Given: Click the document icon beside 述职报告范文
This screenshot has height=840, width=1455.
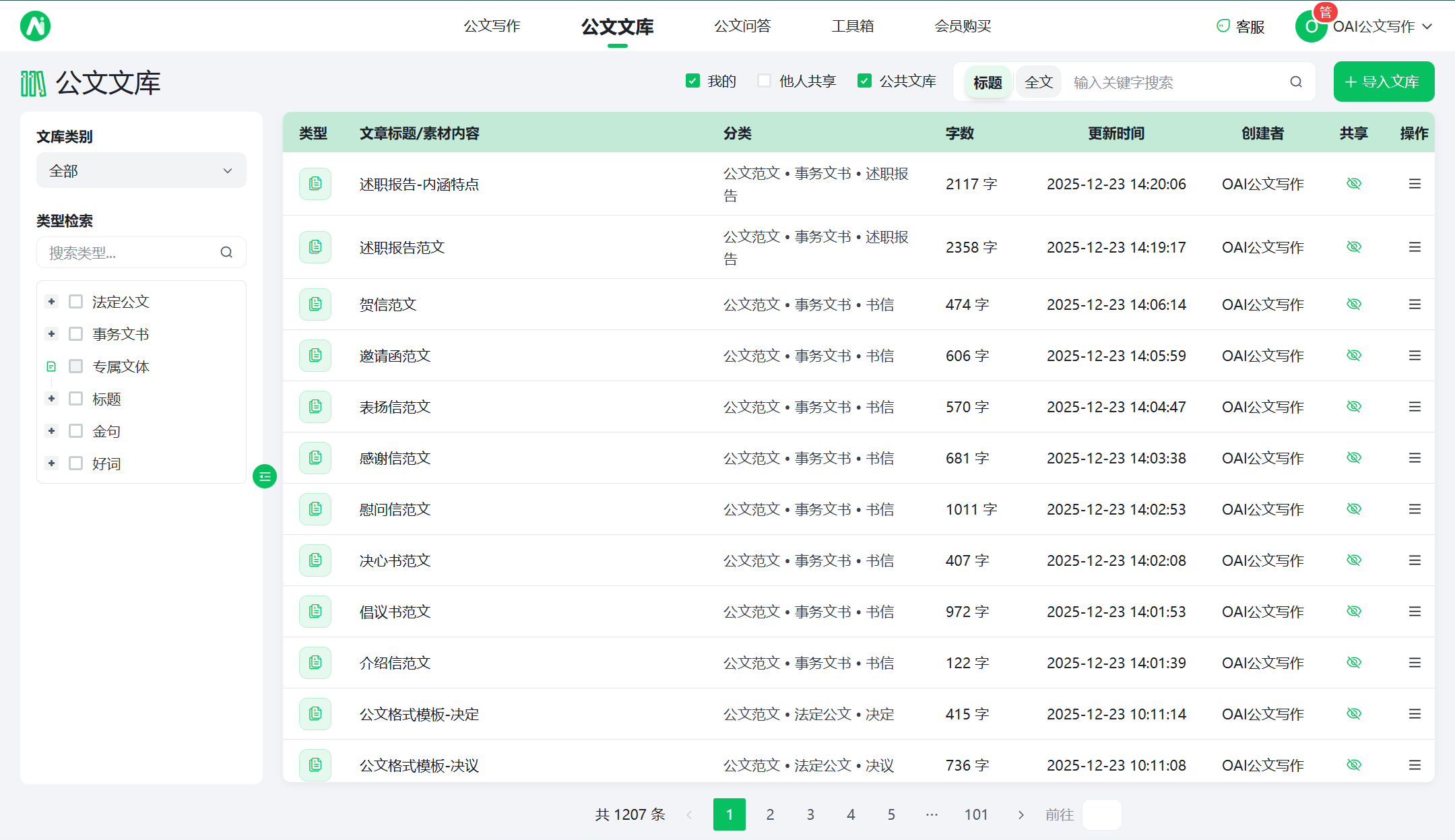Looking at the screenshot, I should [x=315, y=247].
